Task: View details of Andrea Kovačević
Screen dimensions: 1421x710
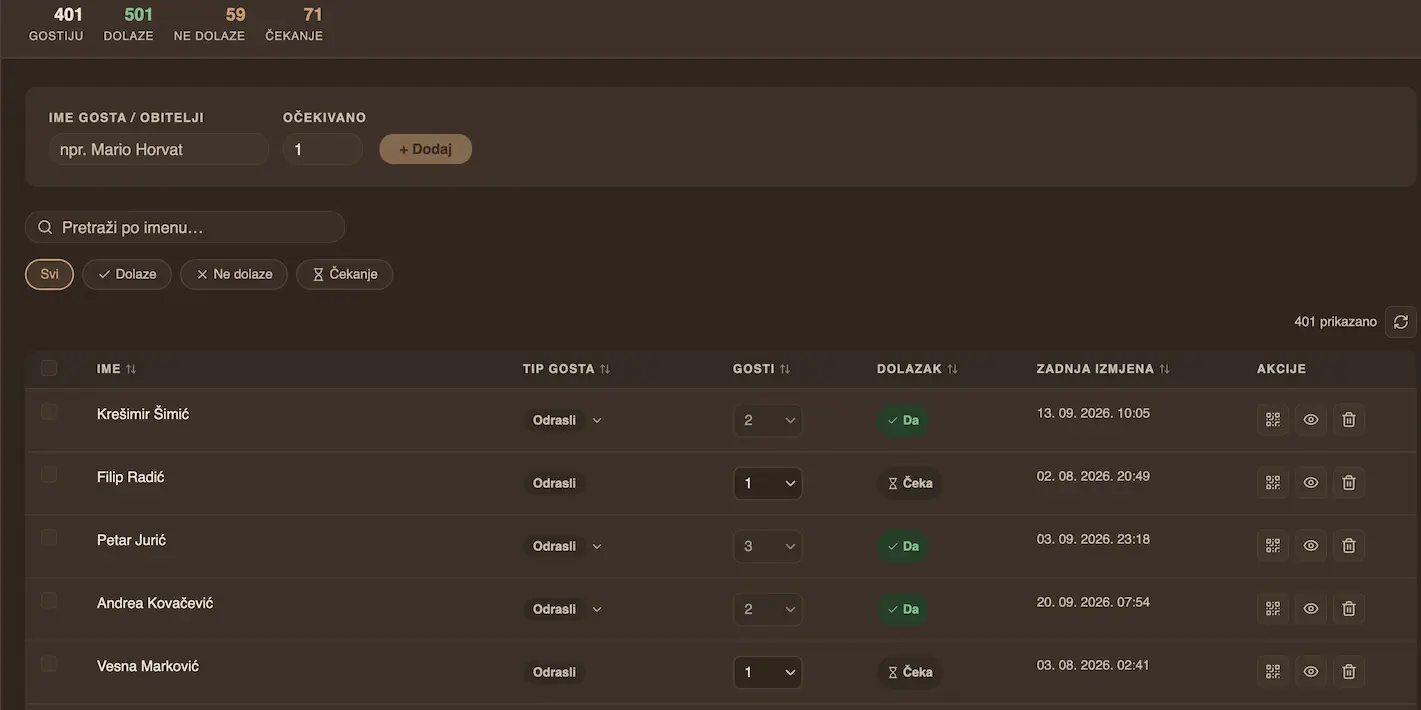Action: coord(1311,609)
